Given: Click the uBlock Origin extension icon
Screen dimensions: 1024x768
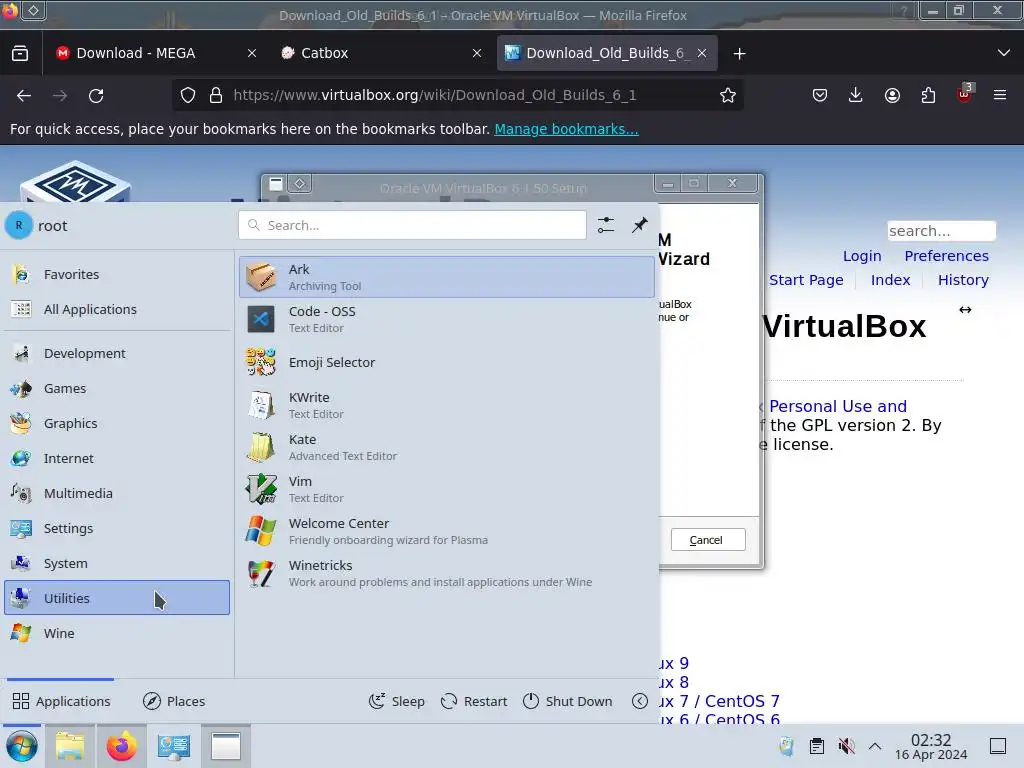Looking at the screenshot, I should (x=965, y=94).
